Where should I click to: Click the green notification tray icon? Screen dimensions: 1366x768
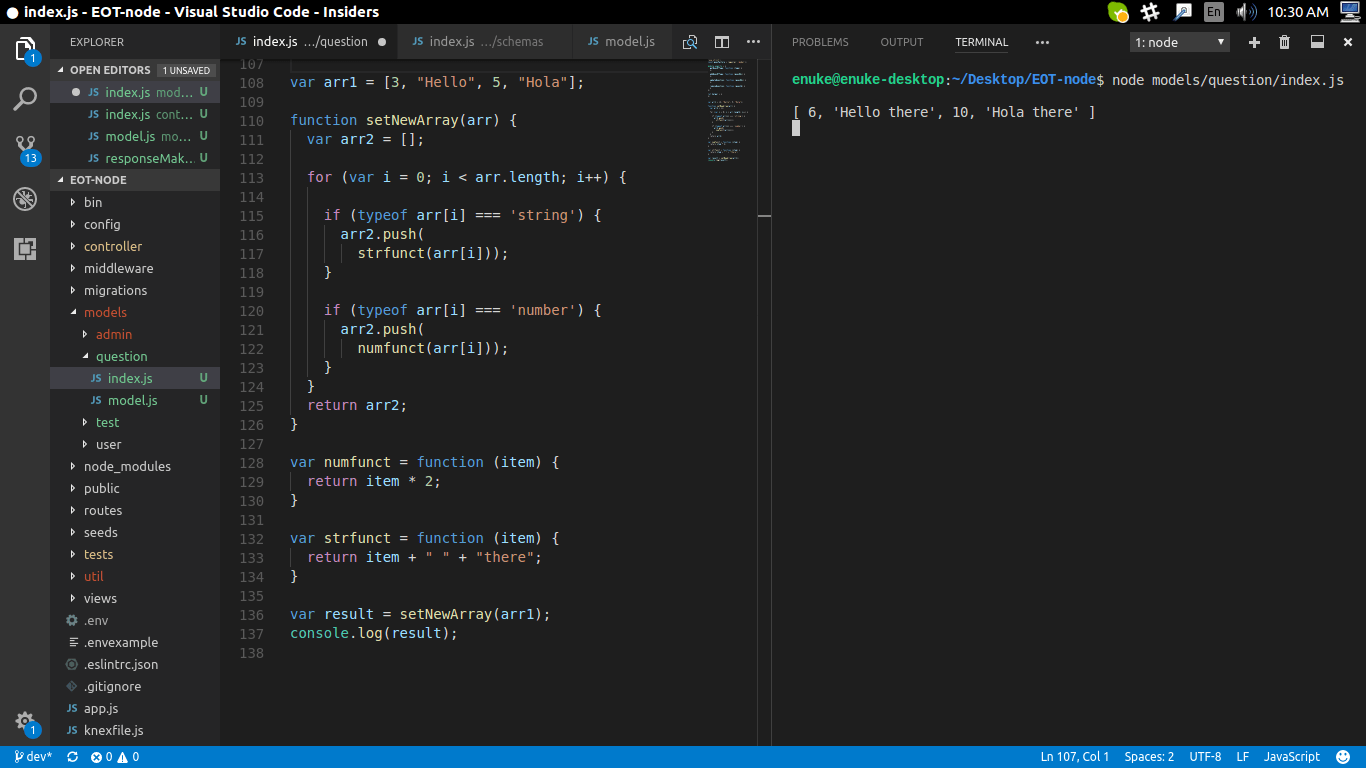[x=1118, y=12]
